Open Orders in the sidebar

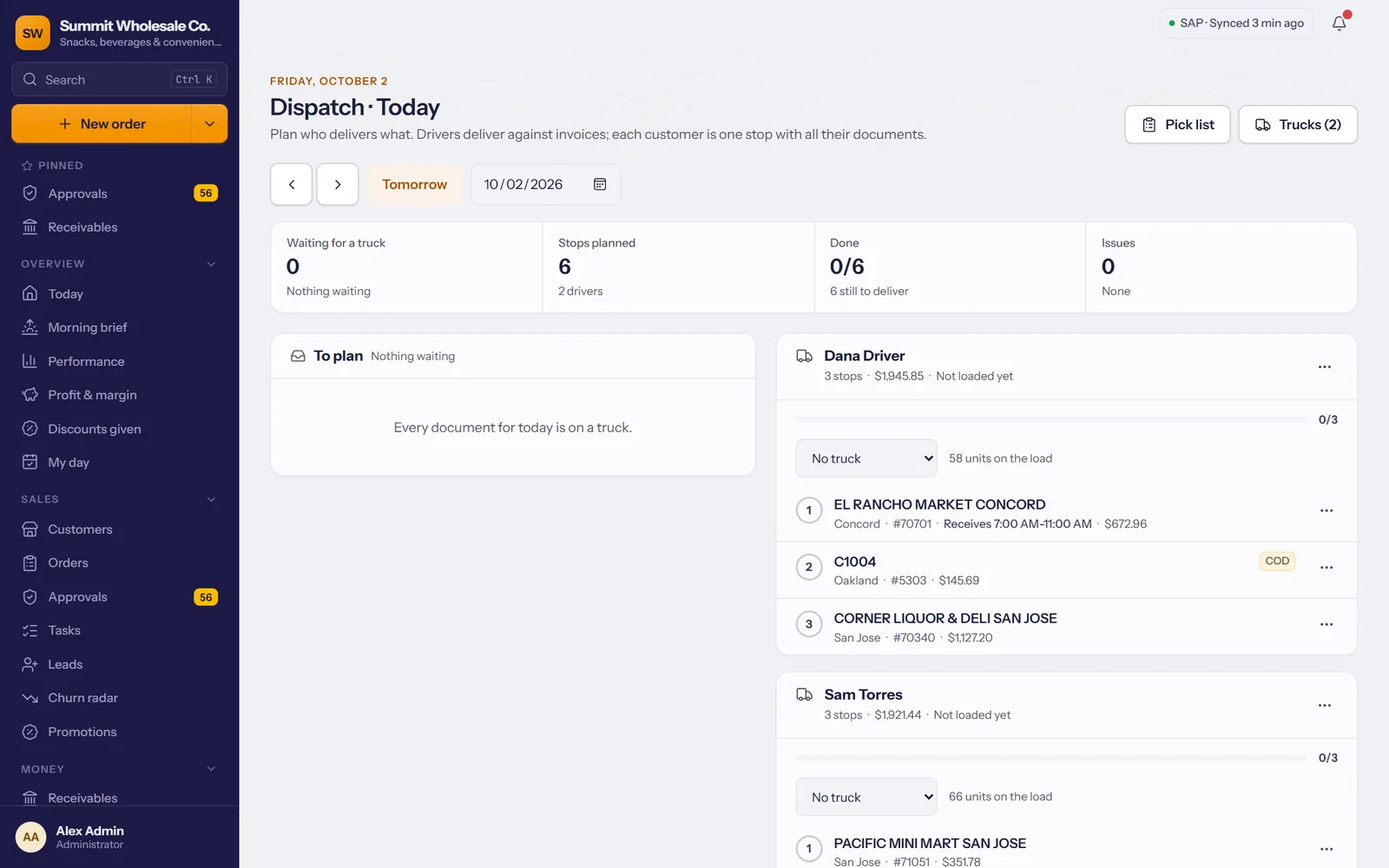(x=120, y=562)
